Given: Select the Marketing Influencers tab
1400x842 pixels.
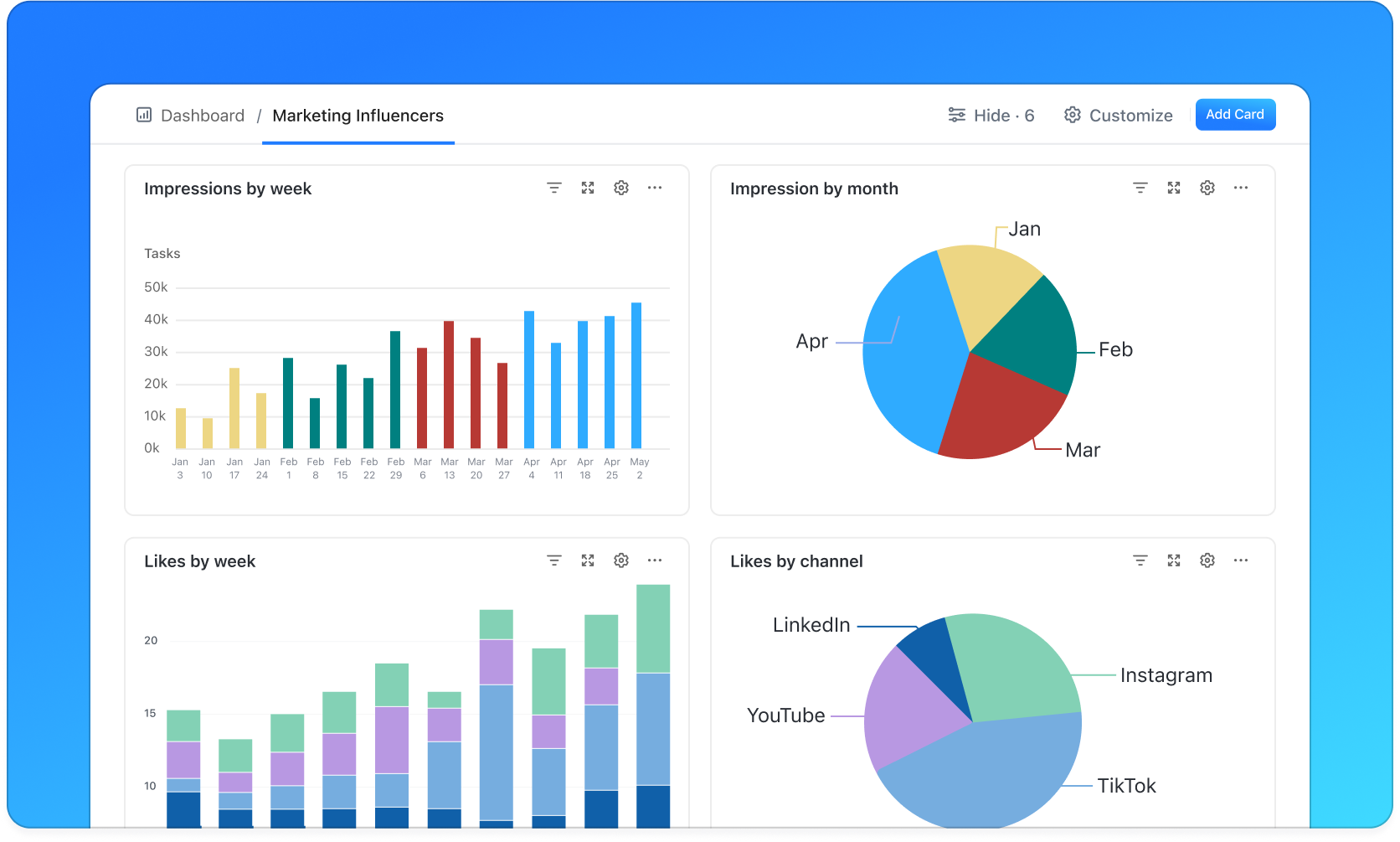Looking at the screenshot, I should click(358, 116).
